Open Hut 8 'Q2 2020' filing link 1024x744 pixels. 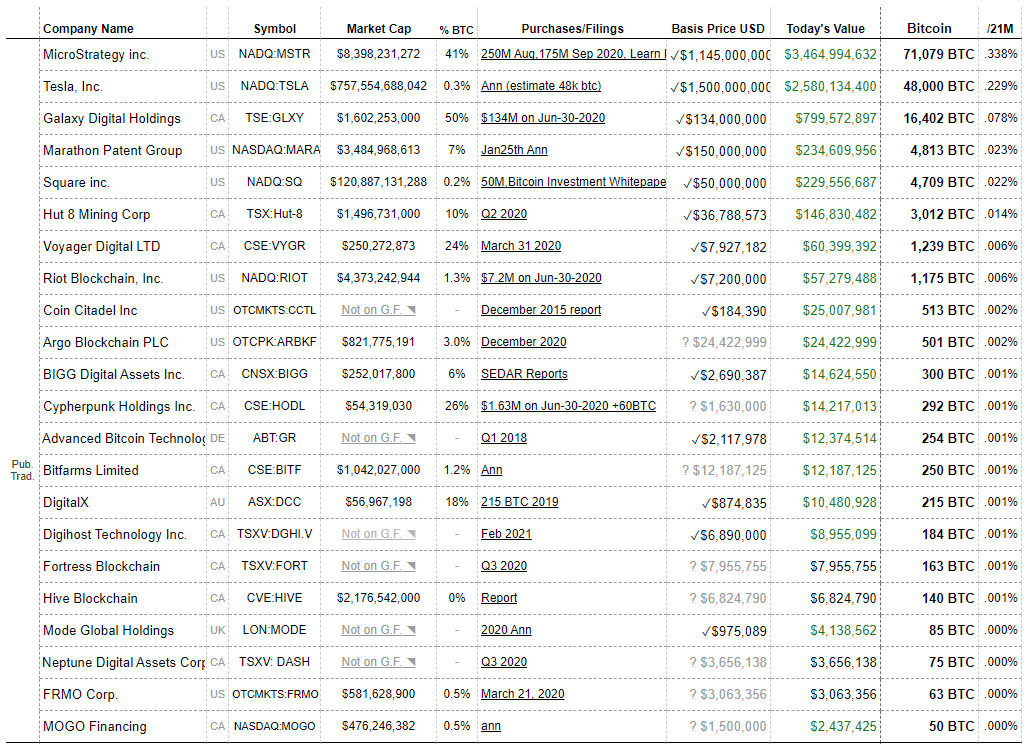tap(504, 214)
